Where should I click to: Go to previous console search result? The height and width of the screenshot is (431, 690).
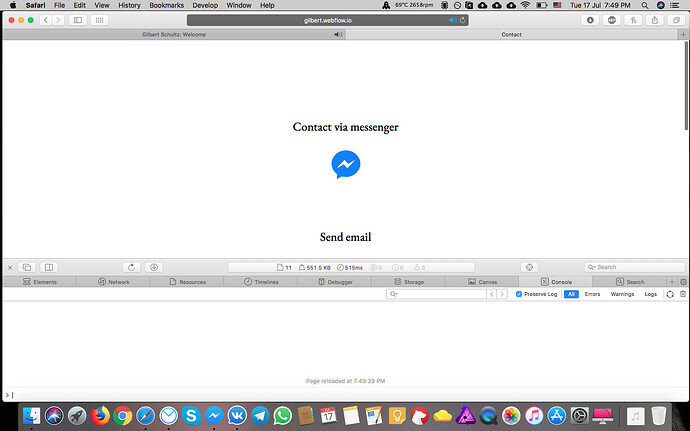[x=492, y=294]
